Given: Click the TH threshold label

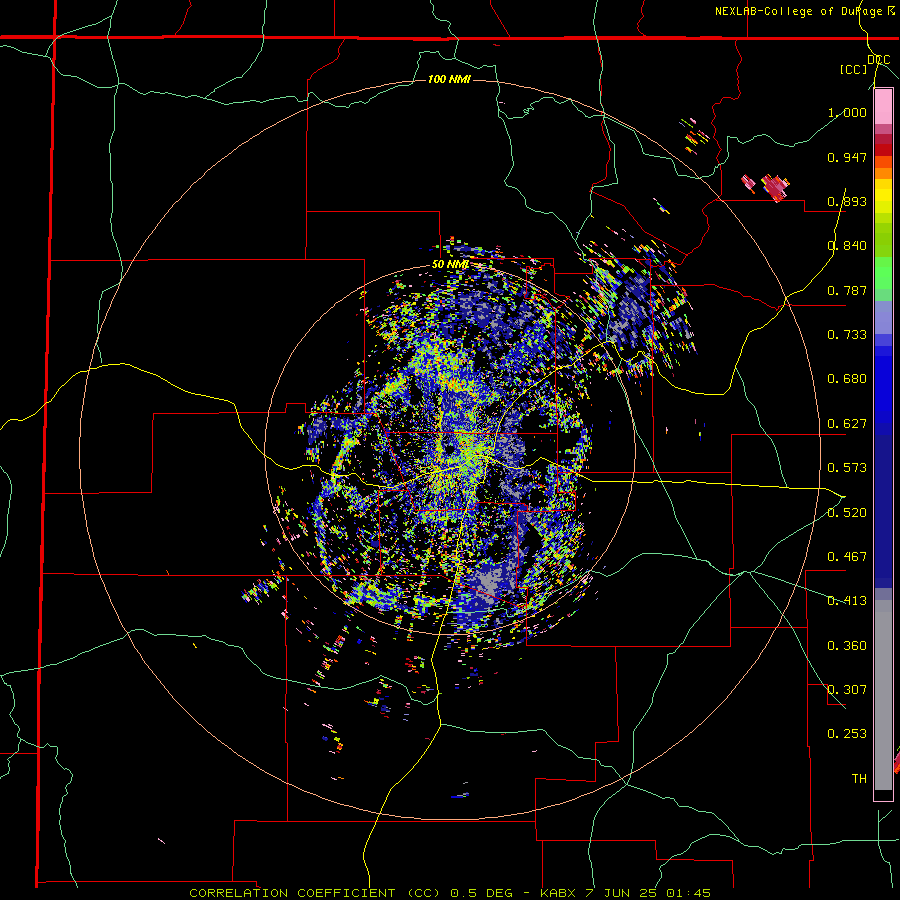Looking at the screenshot, I should (x=859, y=778).
